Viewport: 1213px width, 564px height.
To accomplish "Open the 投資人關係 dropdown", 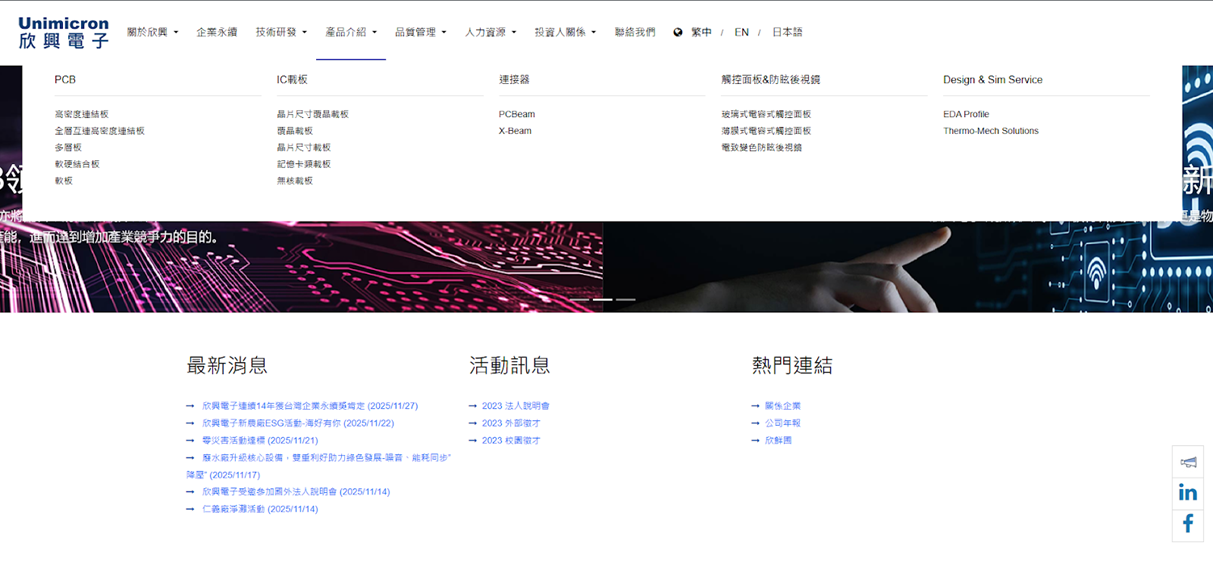I will pos(564,32).
